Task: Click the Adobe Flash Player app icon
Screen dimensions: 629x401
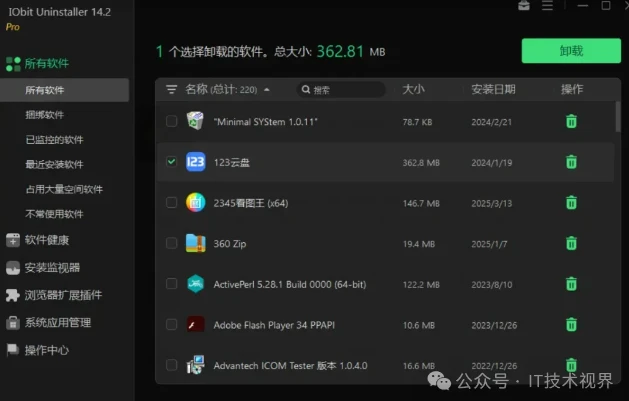Action: (x=195, y=324)
